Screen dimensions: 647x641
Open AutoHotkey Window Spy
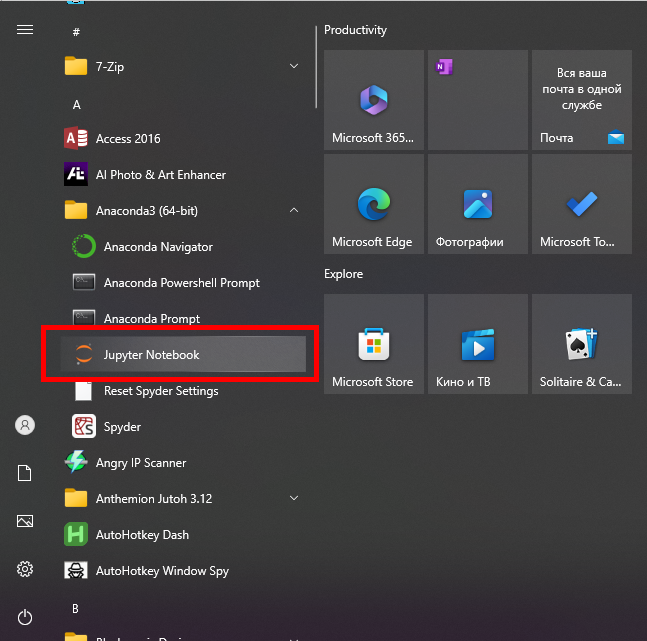click(162, 571)
